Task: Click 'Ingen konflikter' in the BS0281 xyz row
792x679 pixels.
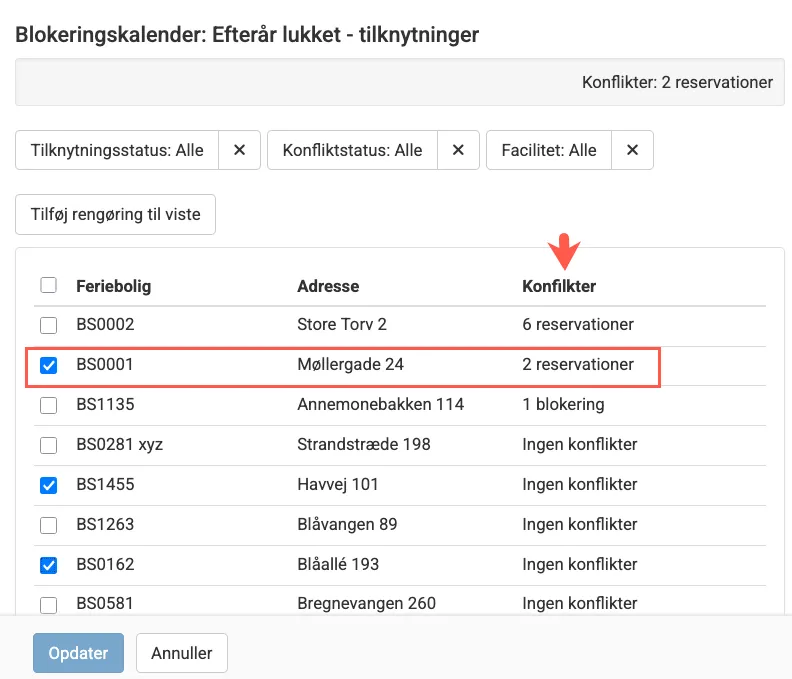Action: (x=580, y=444)
